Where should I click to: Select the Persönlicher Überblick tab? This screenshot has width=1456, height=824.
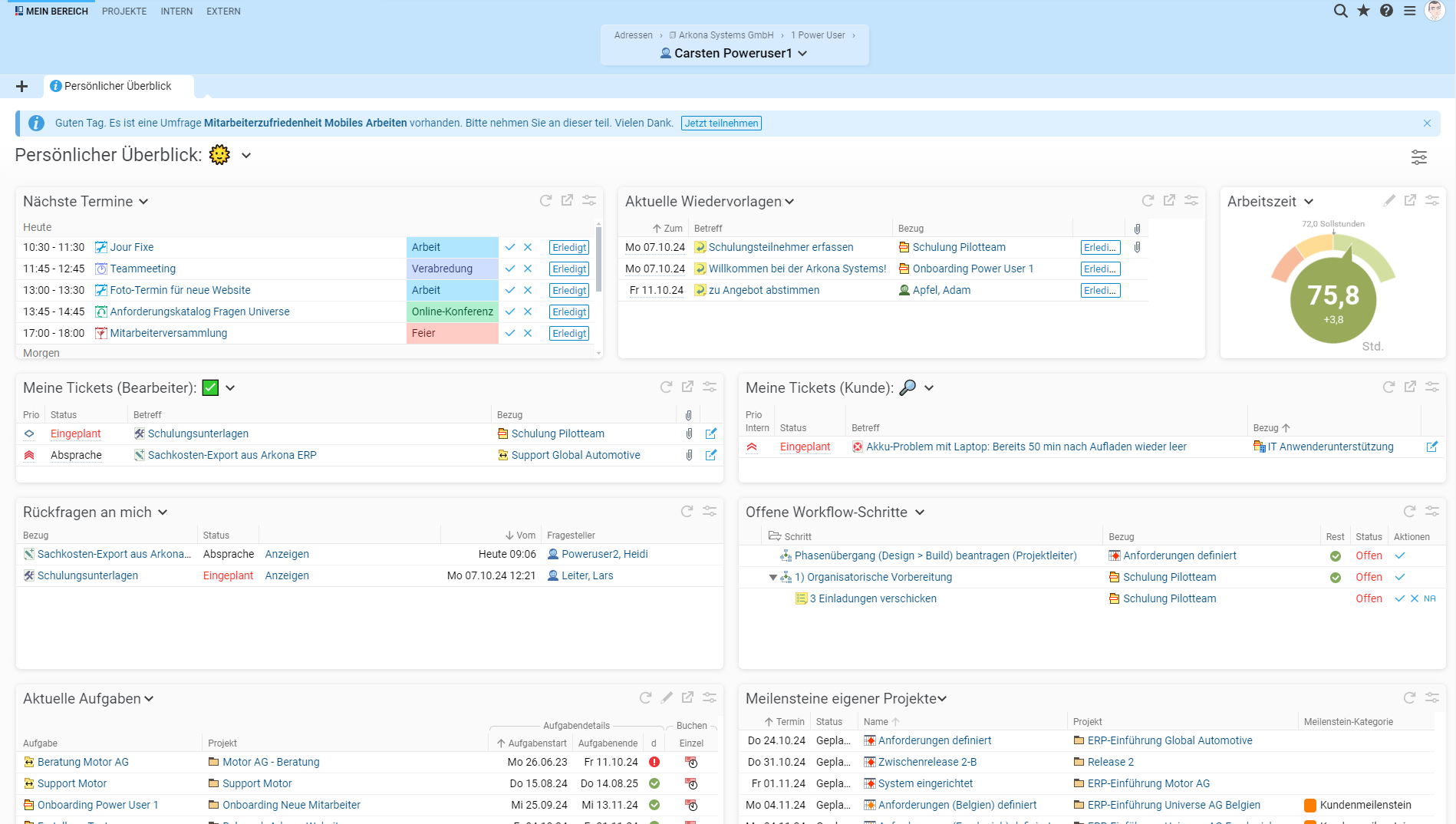pos(117,86)
